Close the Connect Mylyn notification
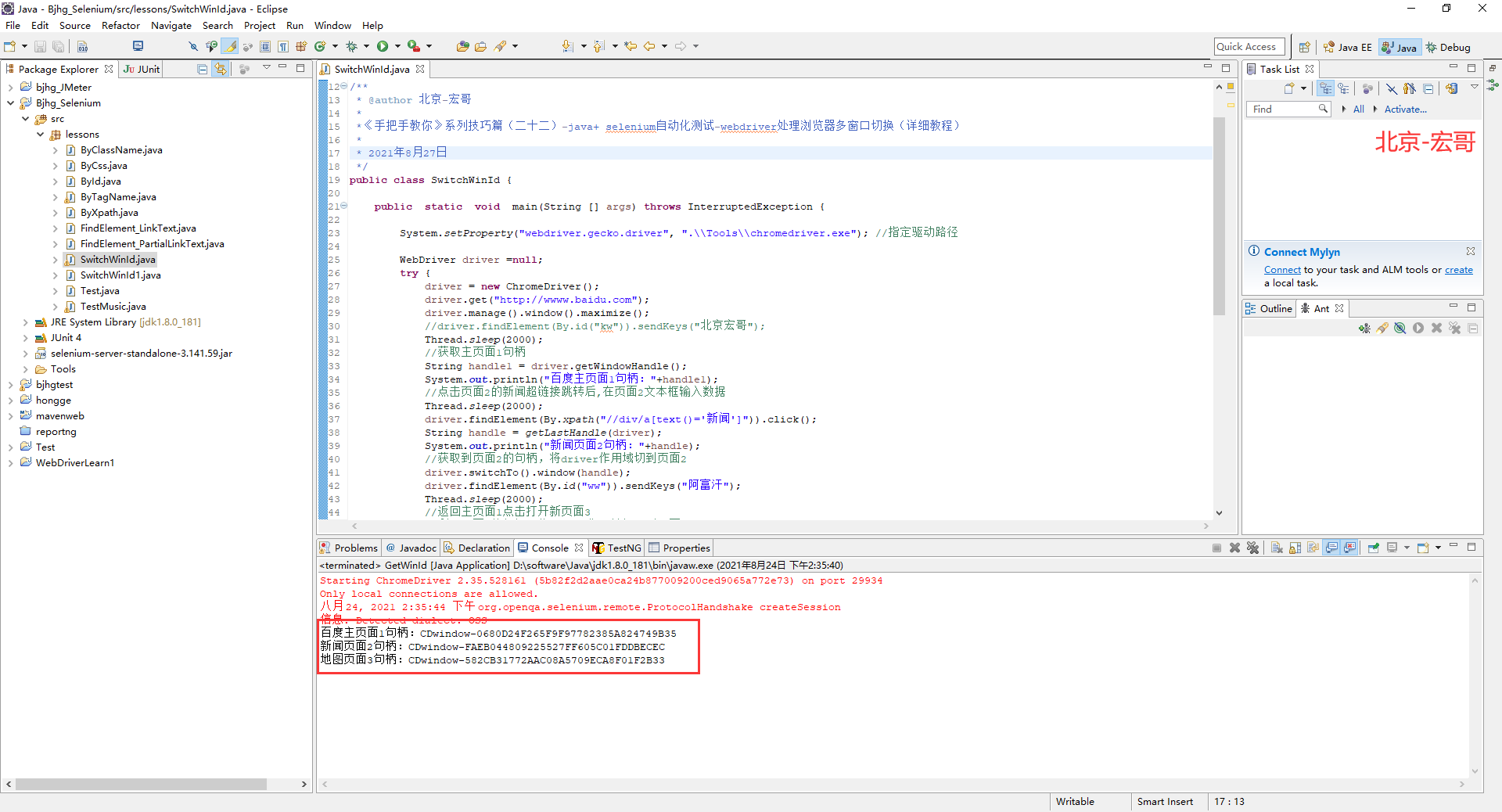This screenshot has height=812, width=1502. click(x=1471, y=251)
